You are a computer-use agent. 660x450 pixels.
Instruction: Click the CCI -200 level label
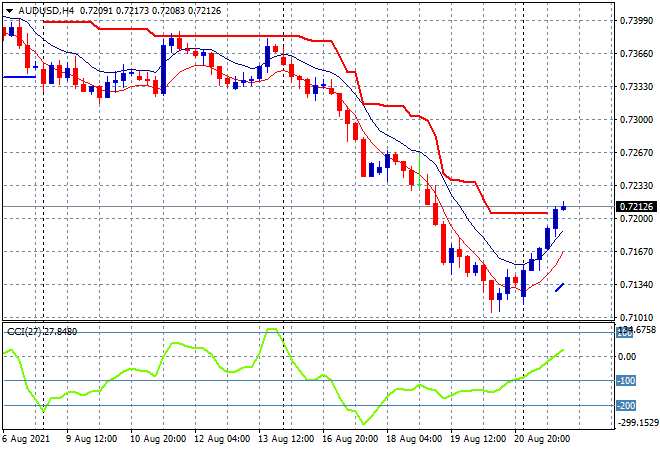(626, 406)
